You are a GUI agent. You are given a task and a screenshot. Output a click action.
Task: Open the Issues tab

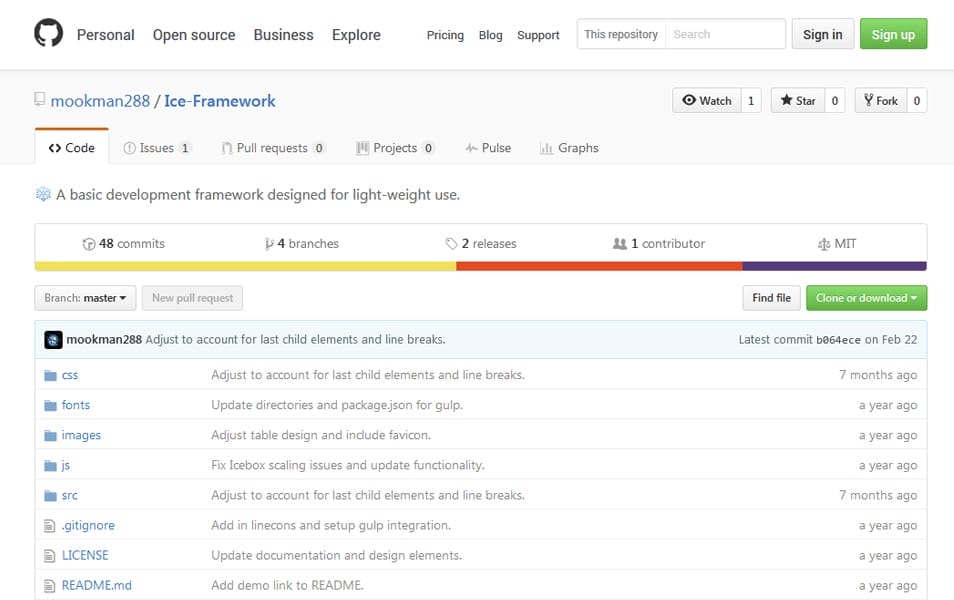coord(157,148)
